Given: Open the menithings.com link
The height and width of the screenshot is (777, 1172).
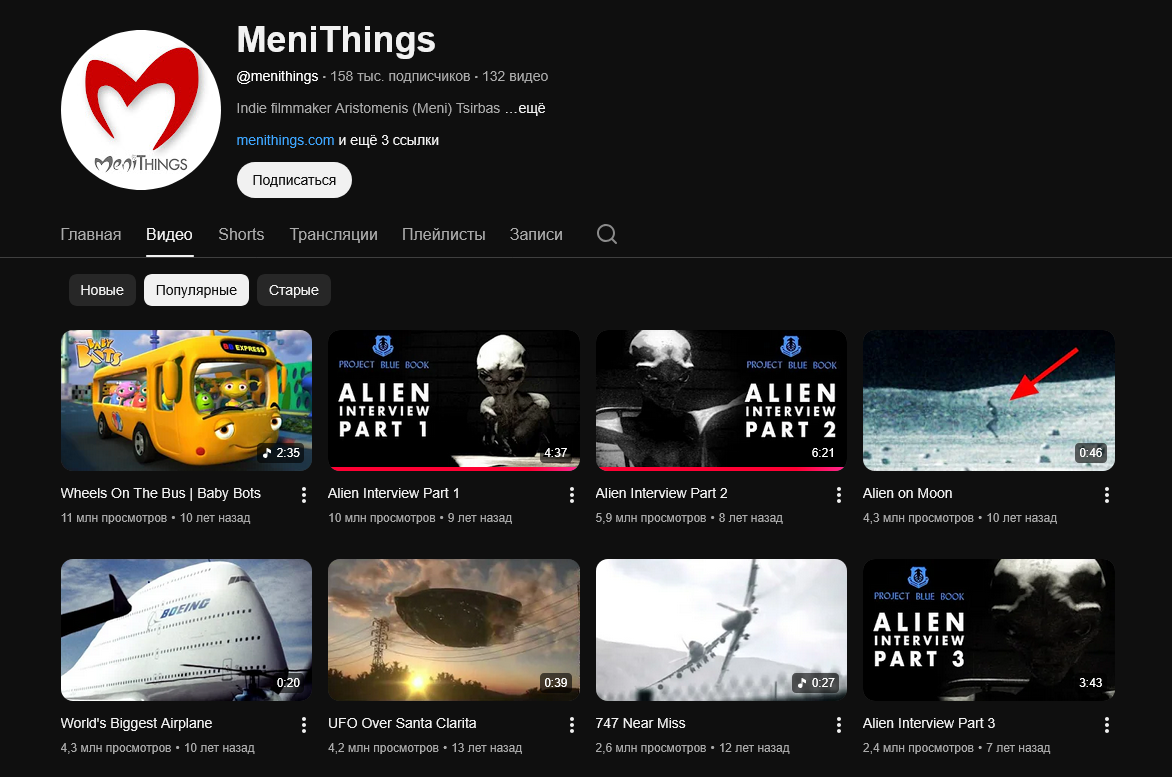Looking at the screenshot, I should coord(286,140).
